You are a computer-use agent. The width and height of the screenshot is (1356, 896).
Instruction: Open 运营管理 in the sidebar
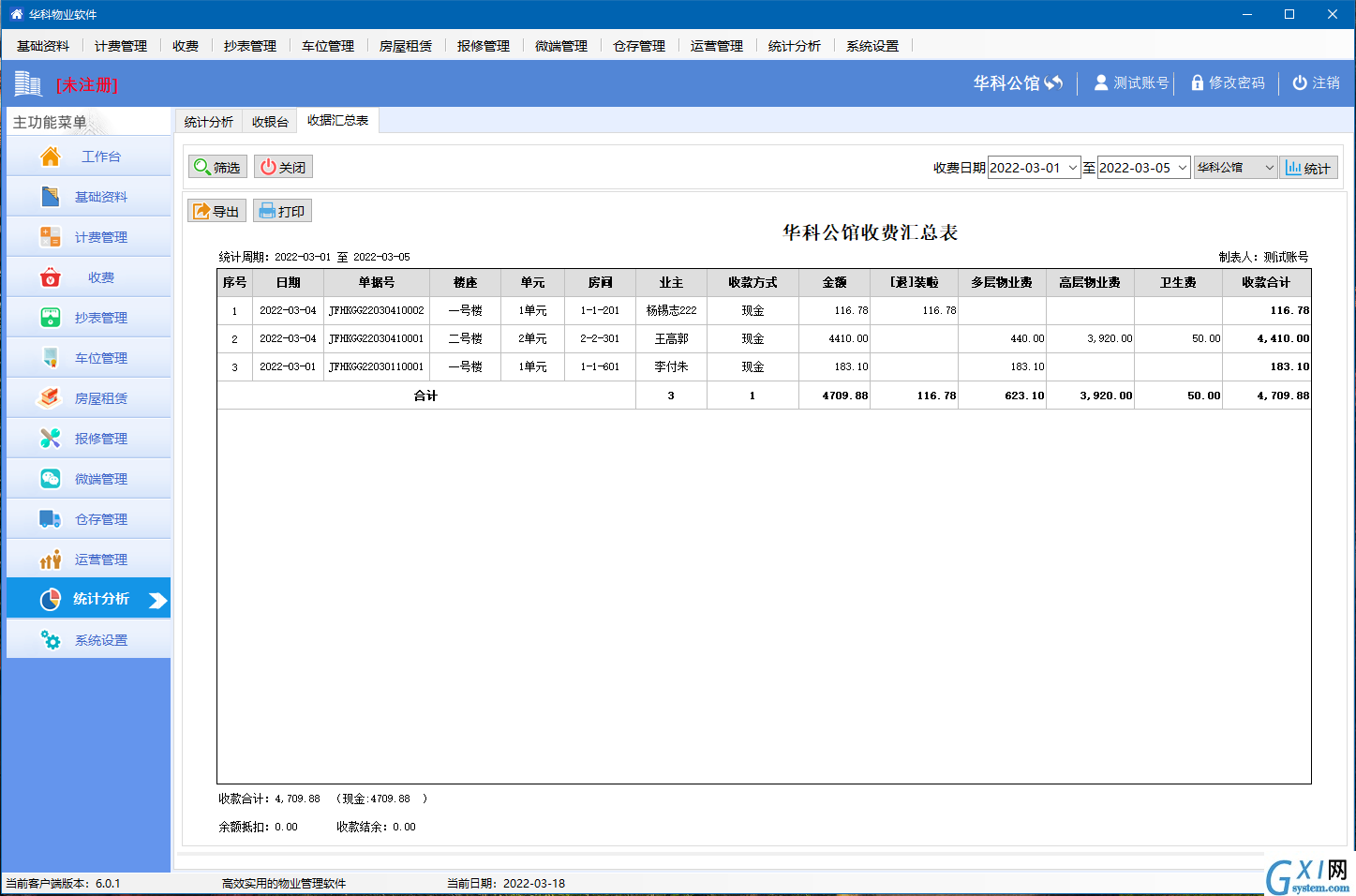[88, 560]
